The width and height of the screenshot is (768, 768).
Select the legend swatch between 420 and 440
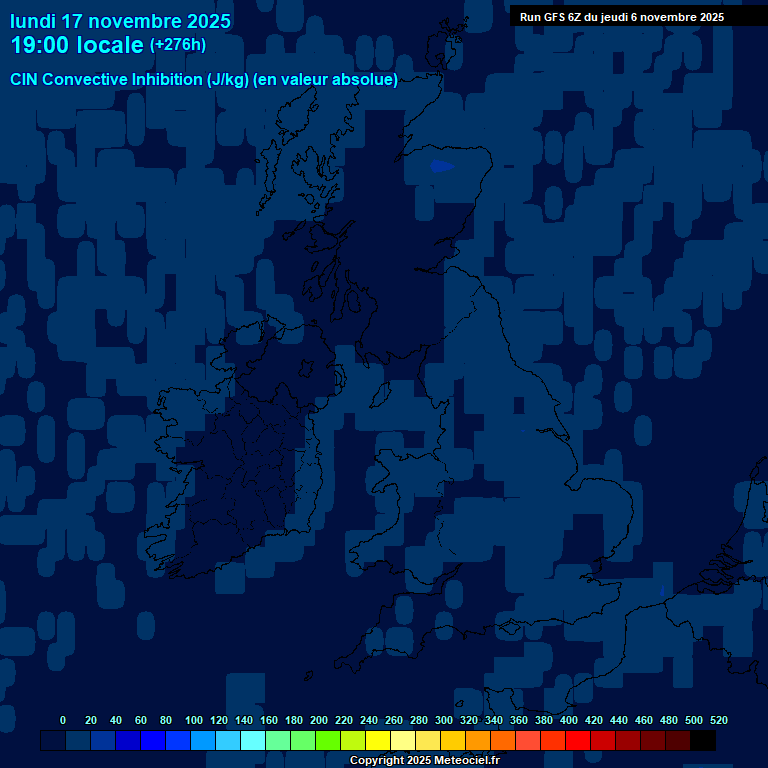tap(602, 740)
